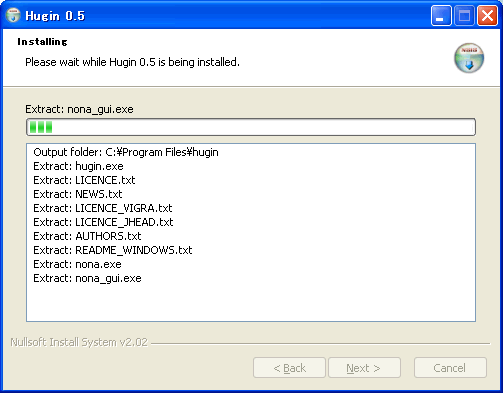
Task: Click the 'Nullsoft Install System v2.02' label
Action: [x=79, y=342]
